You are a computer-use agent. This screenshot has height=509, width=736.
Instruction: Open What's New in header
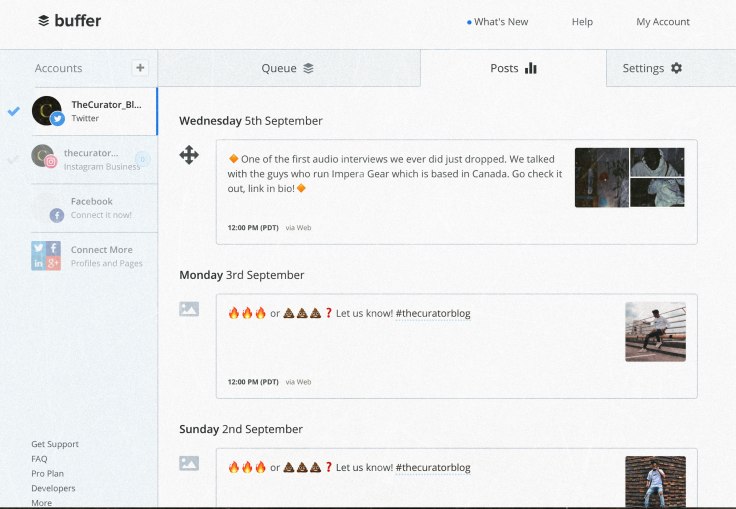[x=500, y=22]
